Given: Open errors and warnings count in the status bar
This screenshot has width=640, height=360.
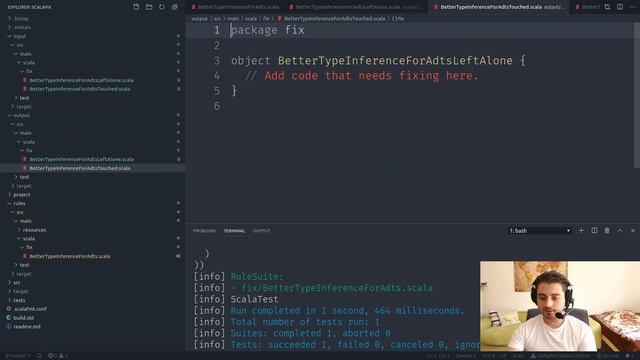Looking at the screenshot, I should 58,356.
